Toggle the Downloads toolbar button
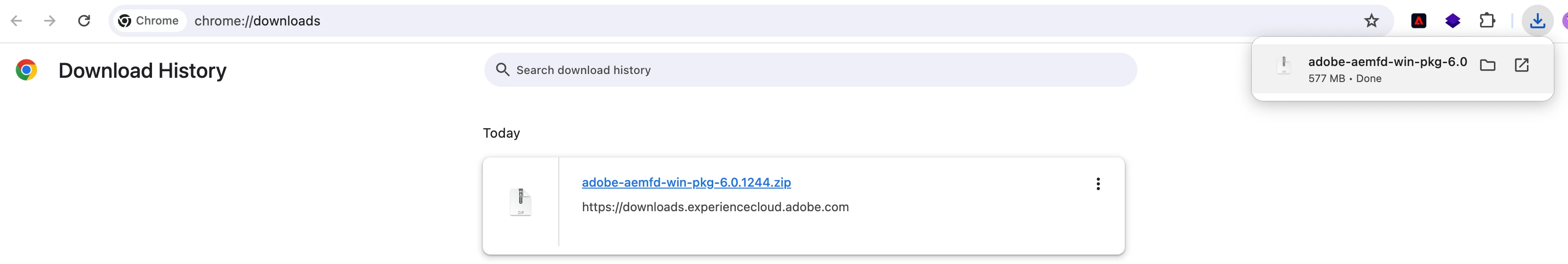1568x264 pixels. [1537, 21]
